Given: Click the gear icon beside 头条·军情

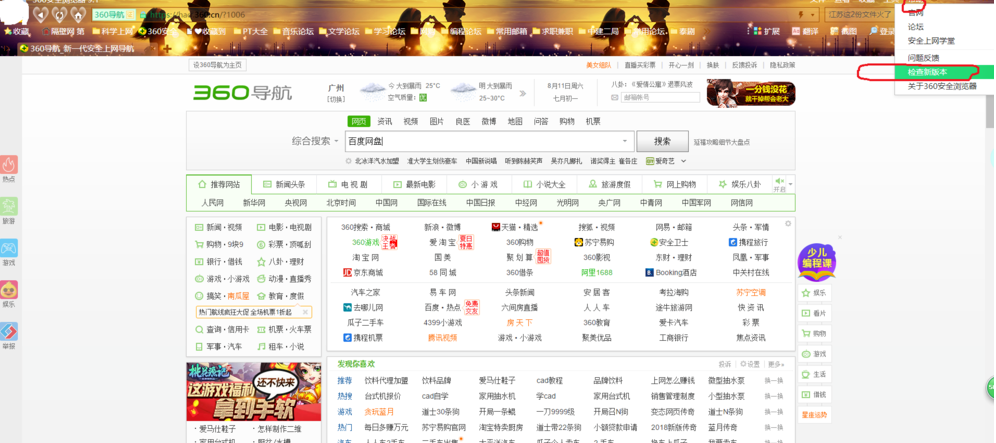Looking at the screenshot, I should 788,223.
